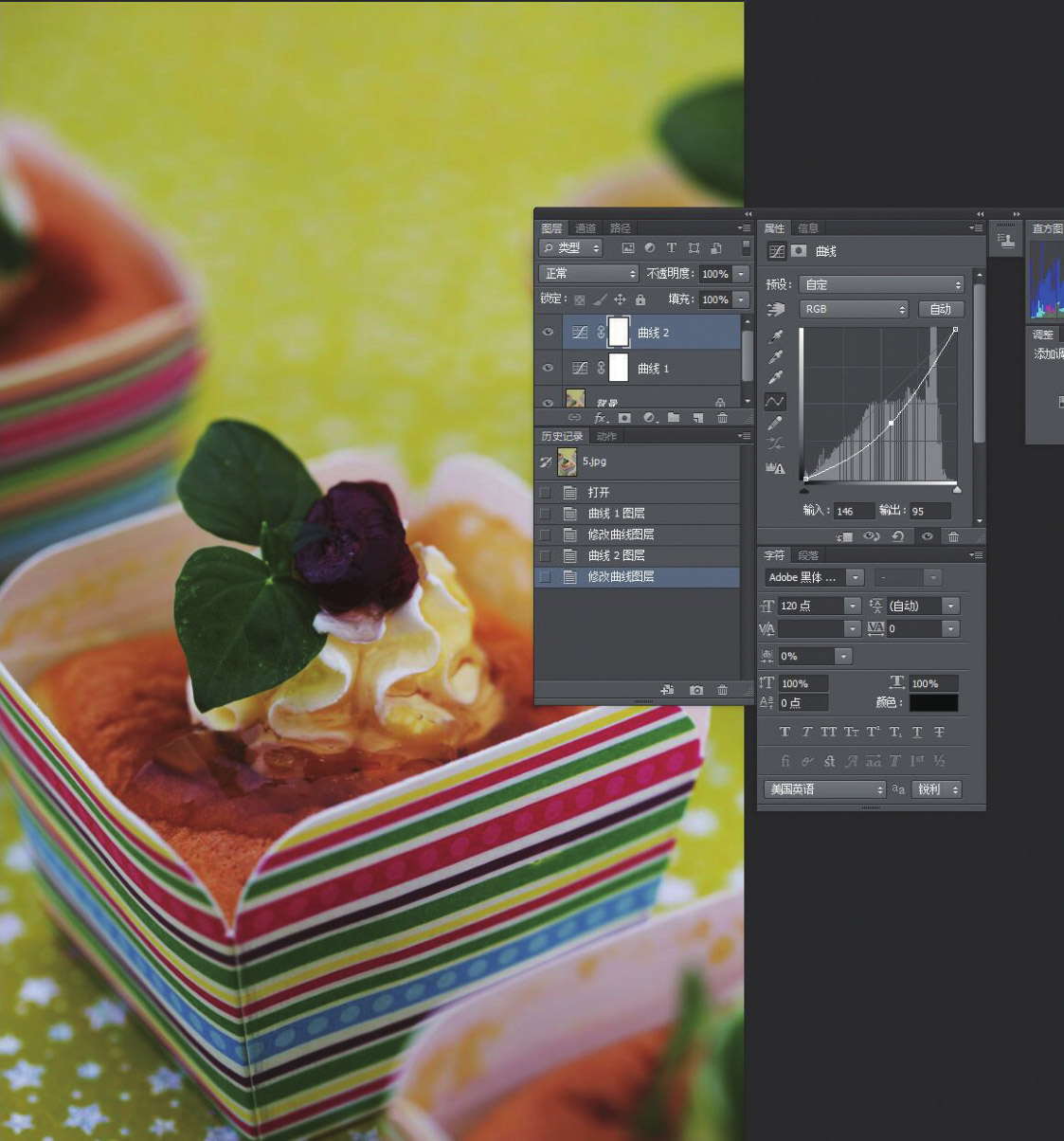This screenshot has height=1141, width=1064.
Task: Click the add layer mask icon
Action: 624,418
